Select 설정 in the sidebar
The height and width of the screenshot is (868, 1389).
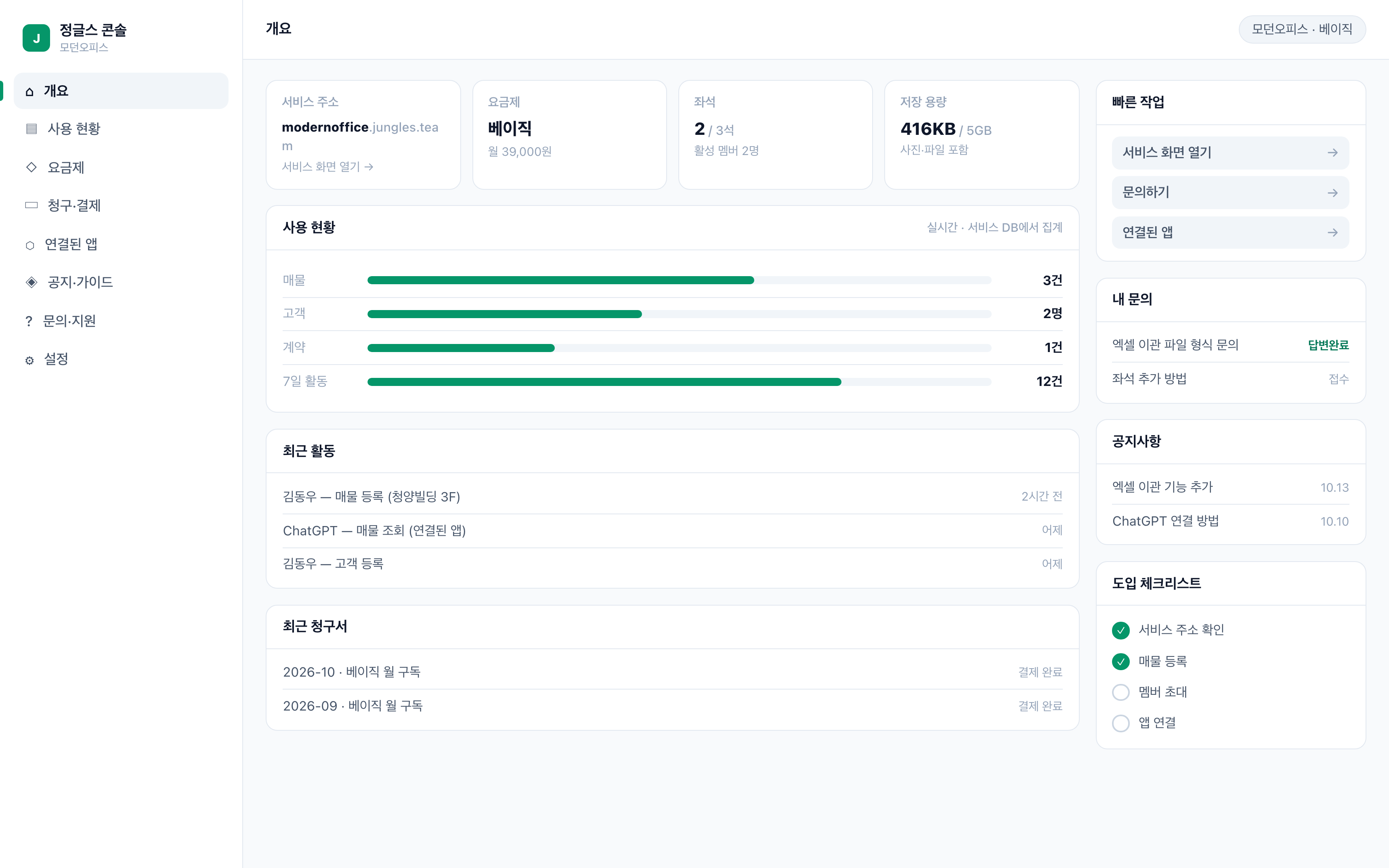tap(121, 359)
